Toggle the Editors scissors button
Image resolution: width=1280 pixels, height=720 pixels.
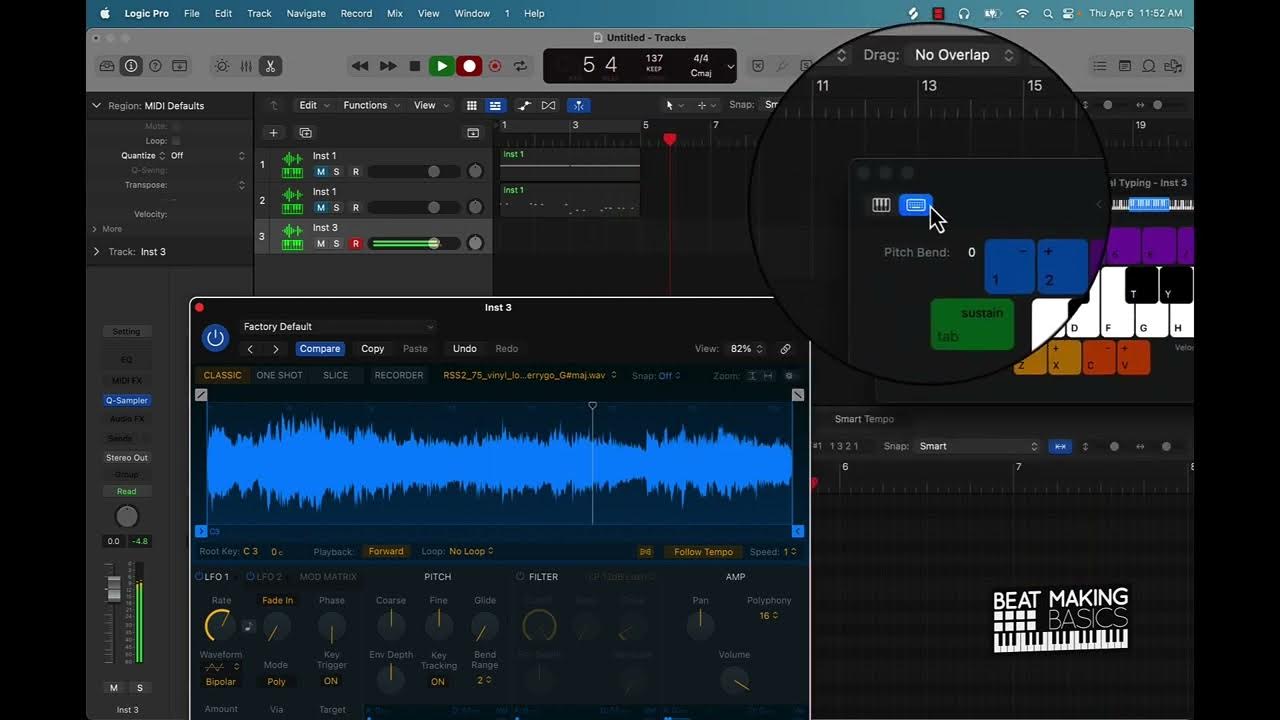(270, 66)
